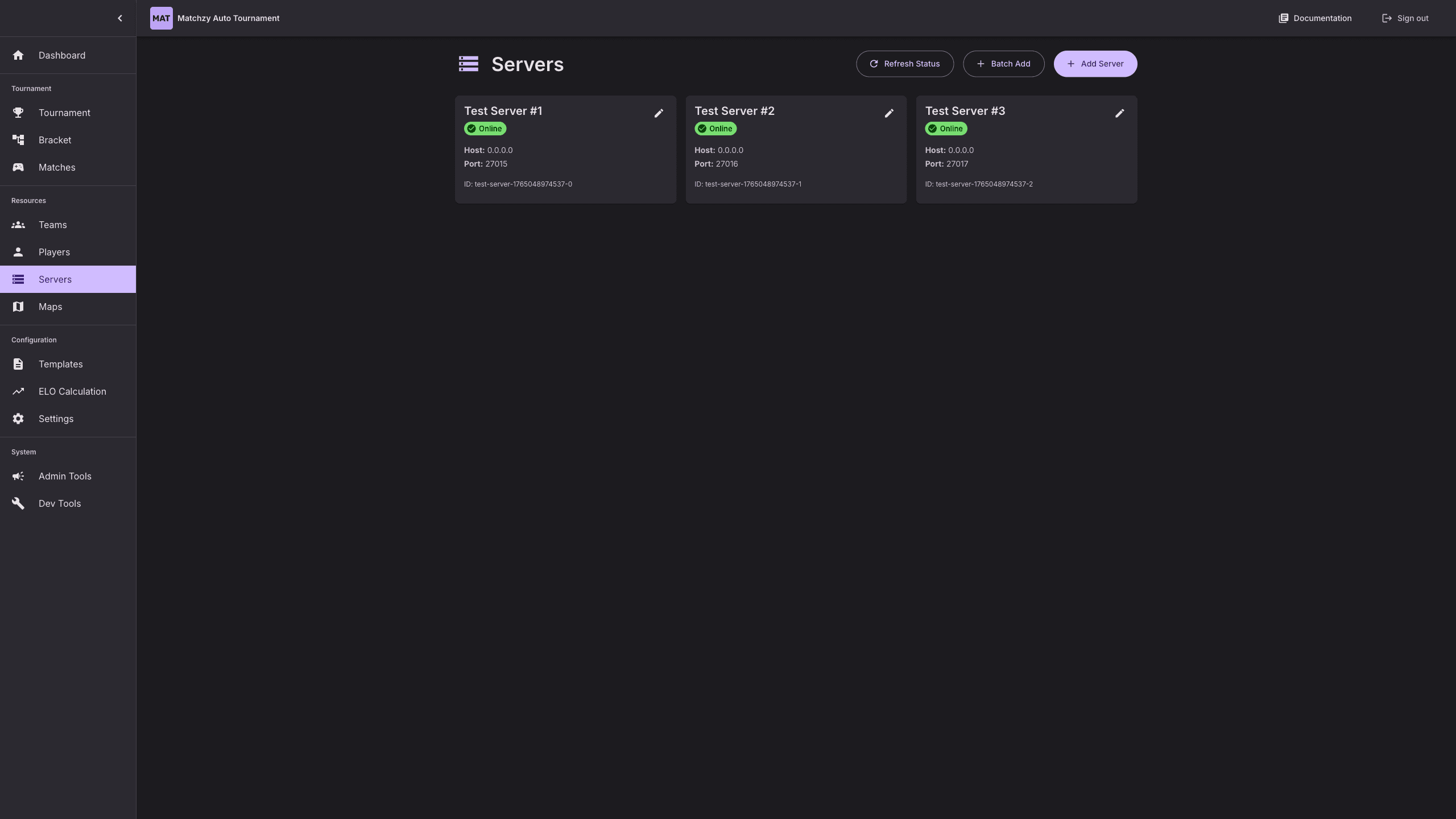Open the Documentation link
1456x819 pixels.
[x=1315, y=18]
